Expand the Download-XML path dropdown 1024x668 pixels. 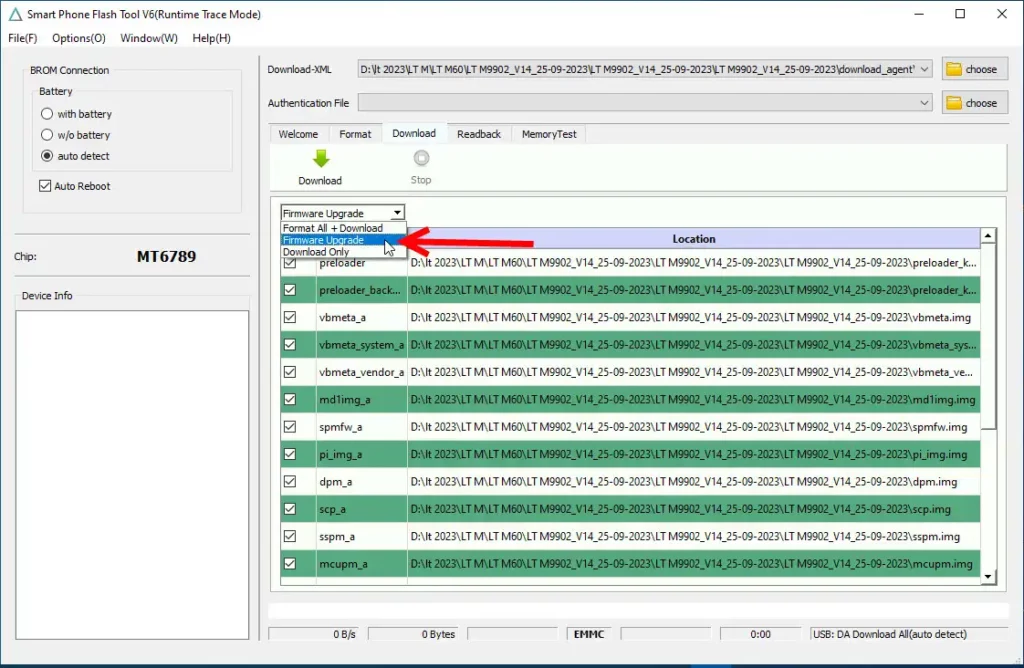(x=924, y=69)
